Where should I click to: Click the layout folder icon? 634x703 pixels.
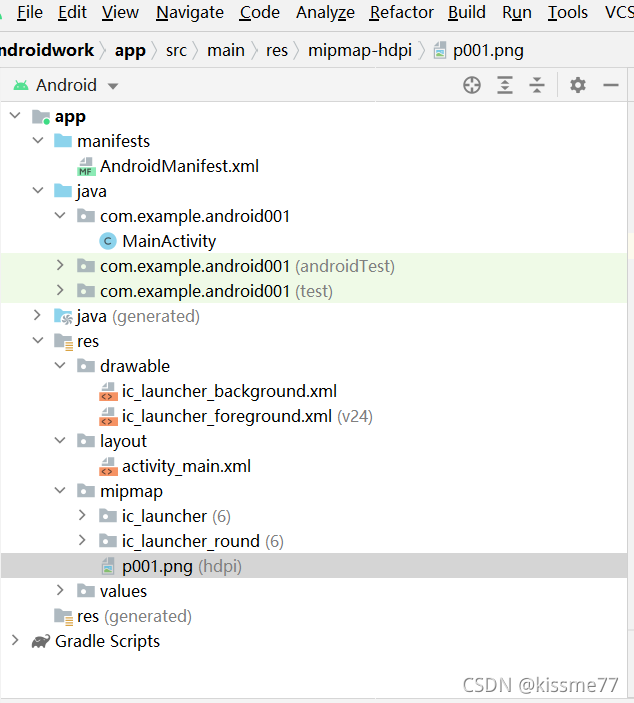pyautogui.click(x=86, y=441)
